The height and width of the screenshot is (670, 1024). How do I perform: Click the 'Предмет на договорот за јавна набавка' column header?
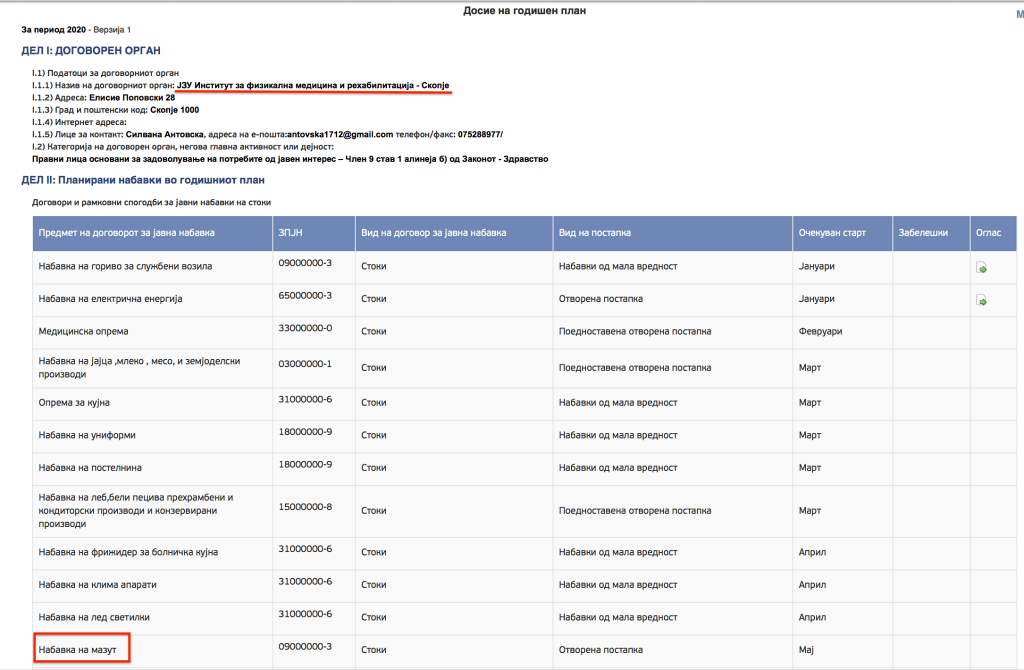point(152,233)
